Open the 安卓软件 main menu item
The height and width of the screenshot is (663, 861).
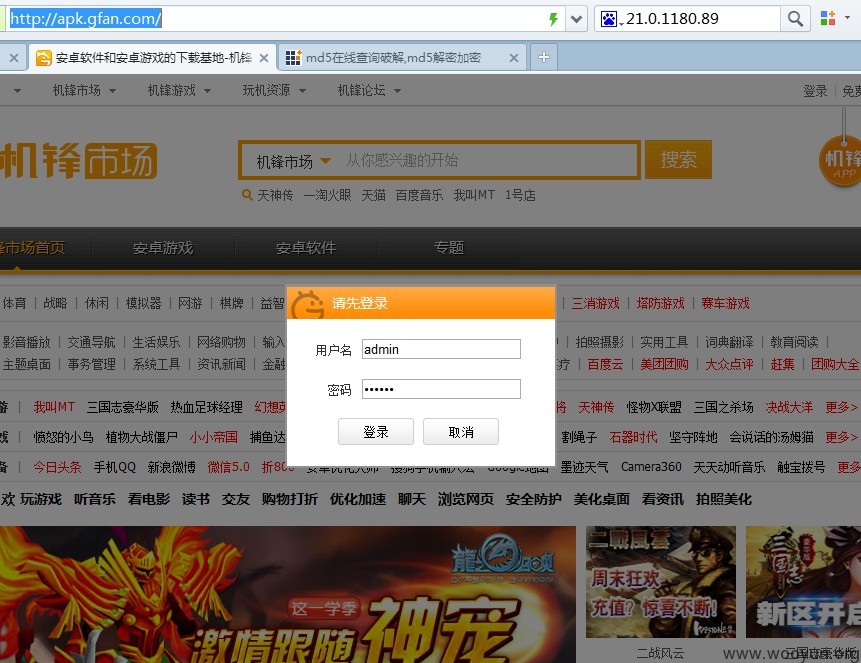point(306,248)
